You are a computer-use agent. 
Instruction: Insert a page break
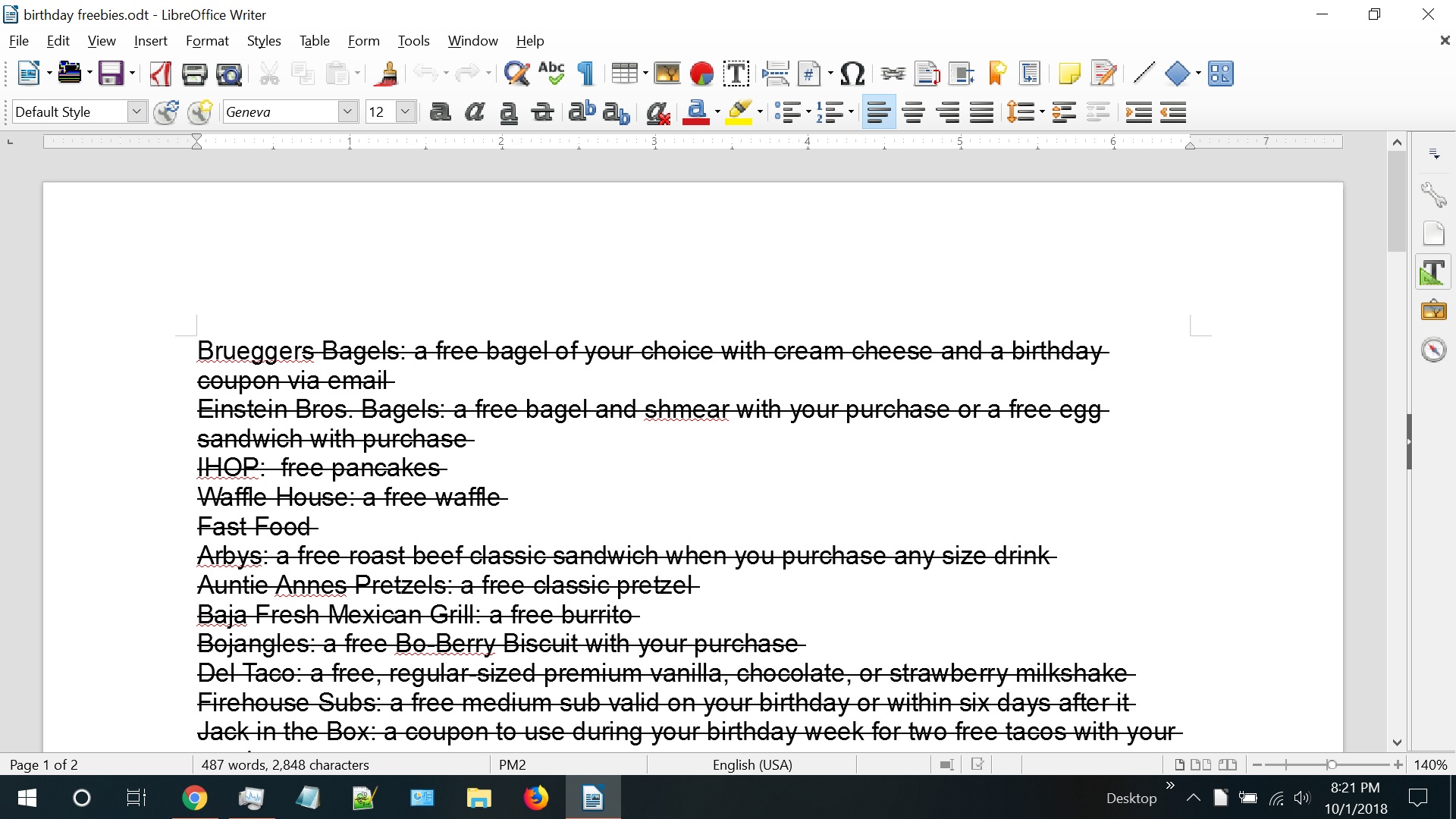(x=775, y=74)
